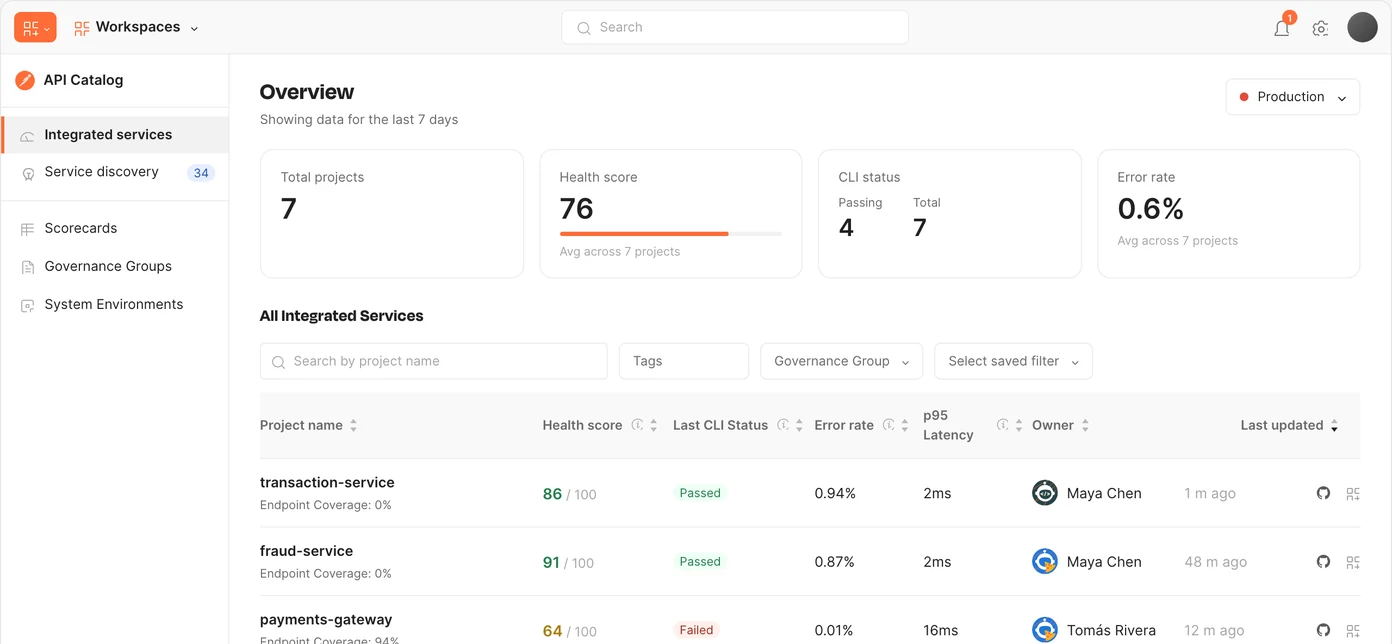Click Maya Chen avatar on fraud-service row

[1045, 562]
